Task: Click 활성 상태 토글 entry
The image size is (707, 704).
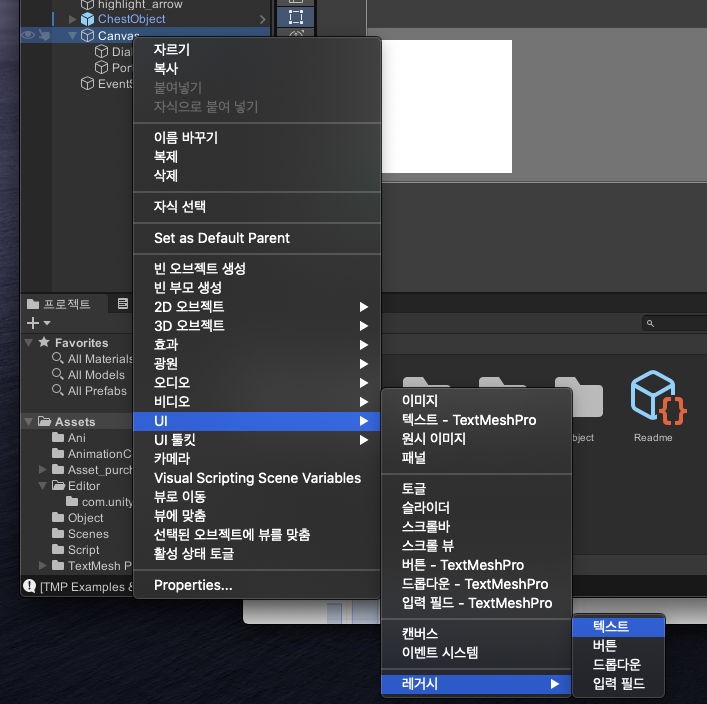Action: coord(257,554)
